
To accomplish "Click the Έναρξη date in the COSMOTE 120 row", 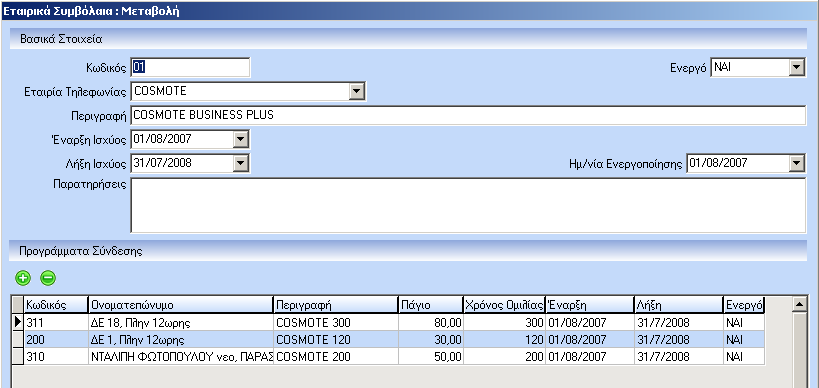I will (590, 339).
